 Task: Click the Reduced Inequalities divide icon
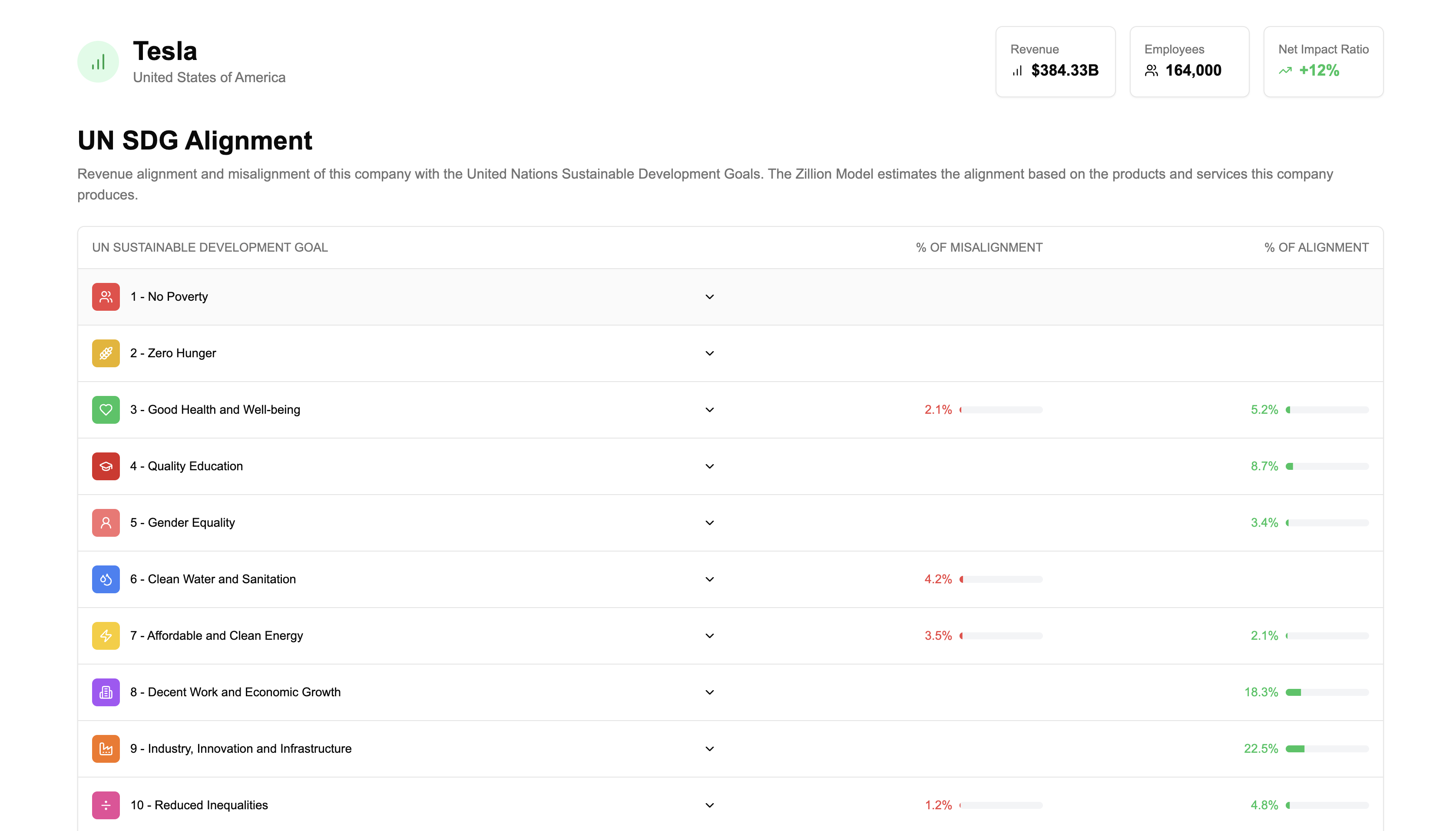pos(106,805)
